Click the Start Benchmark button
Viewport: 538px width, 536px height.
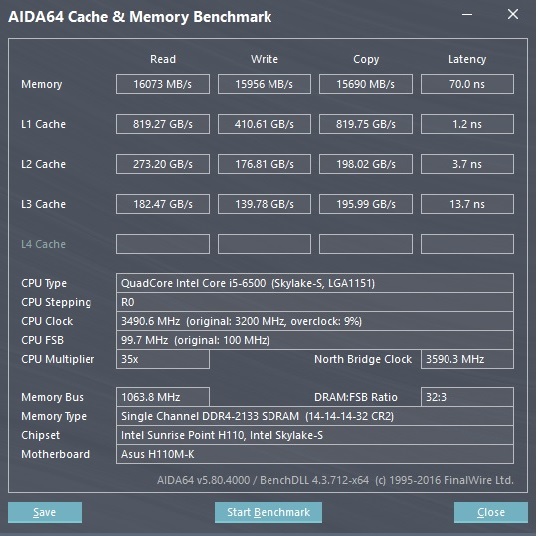coord(268,512)
